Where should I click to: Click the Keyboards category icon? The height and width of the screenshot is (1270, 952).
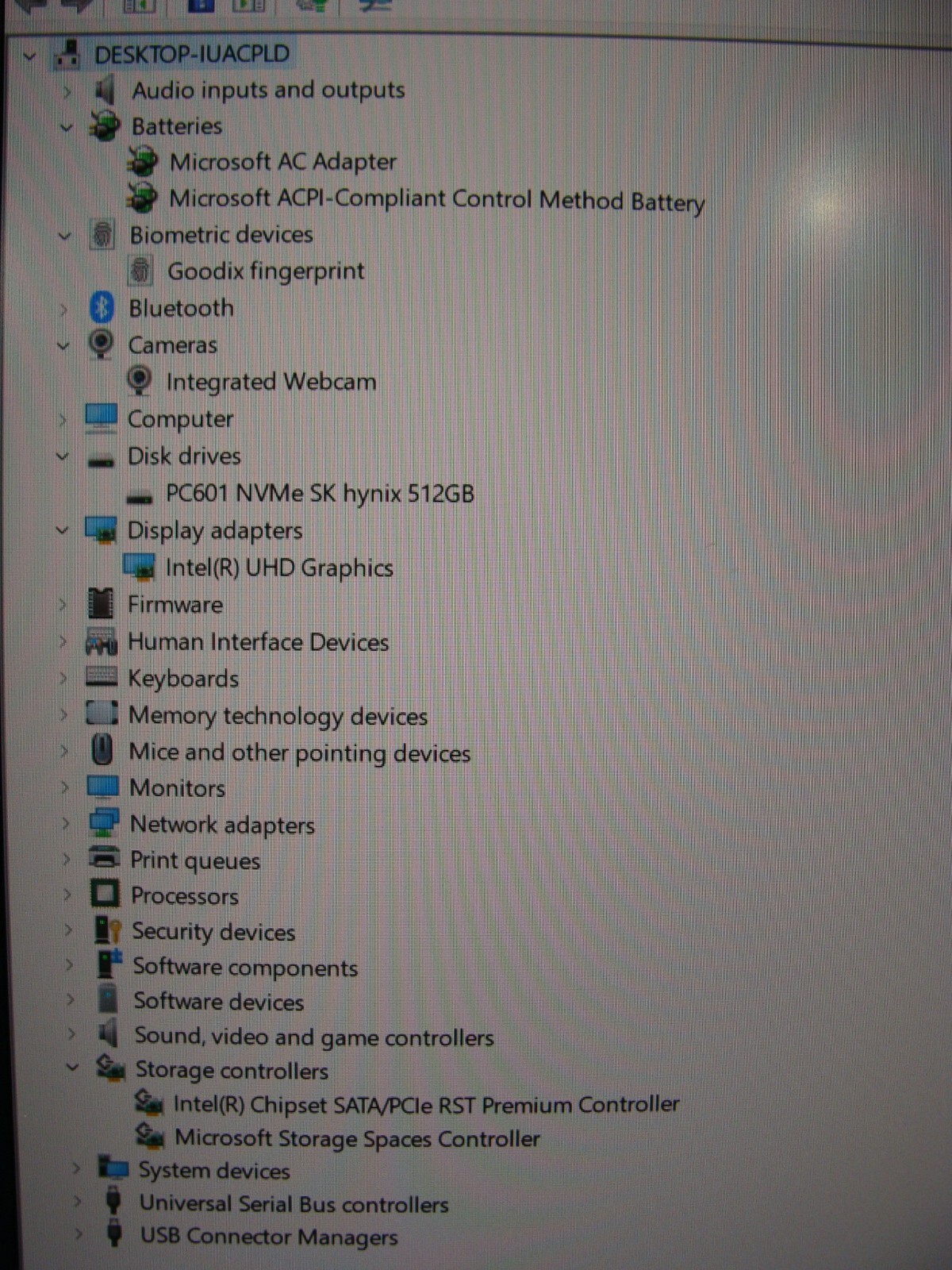pos(102,677)
